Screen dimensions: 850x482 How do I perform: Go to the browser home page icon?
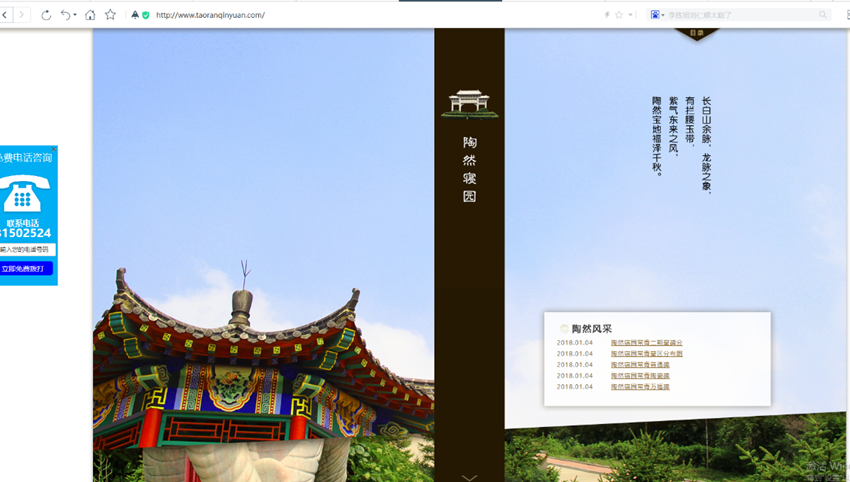(90, 15)
